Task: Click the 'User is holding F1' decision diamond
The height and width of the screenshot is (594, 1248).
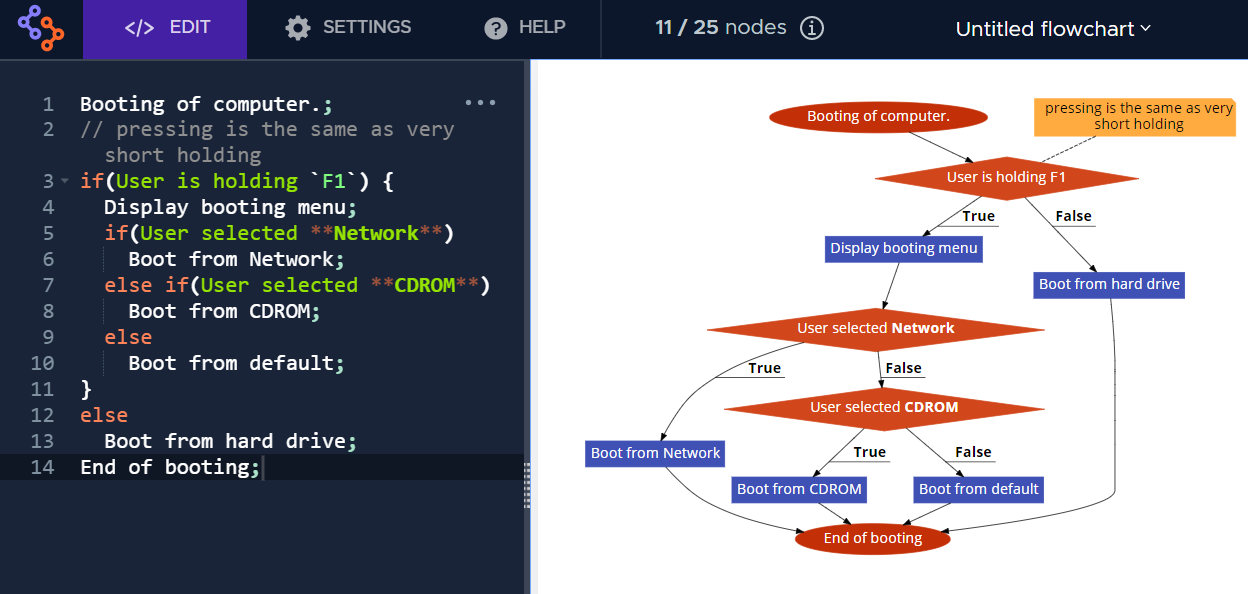Action: coord(1008,176)
